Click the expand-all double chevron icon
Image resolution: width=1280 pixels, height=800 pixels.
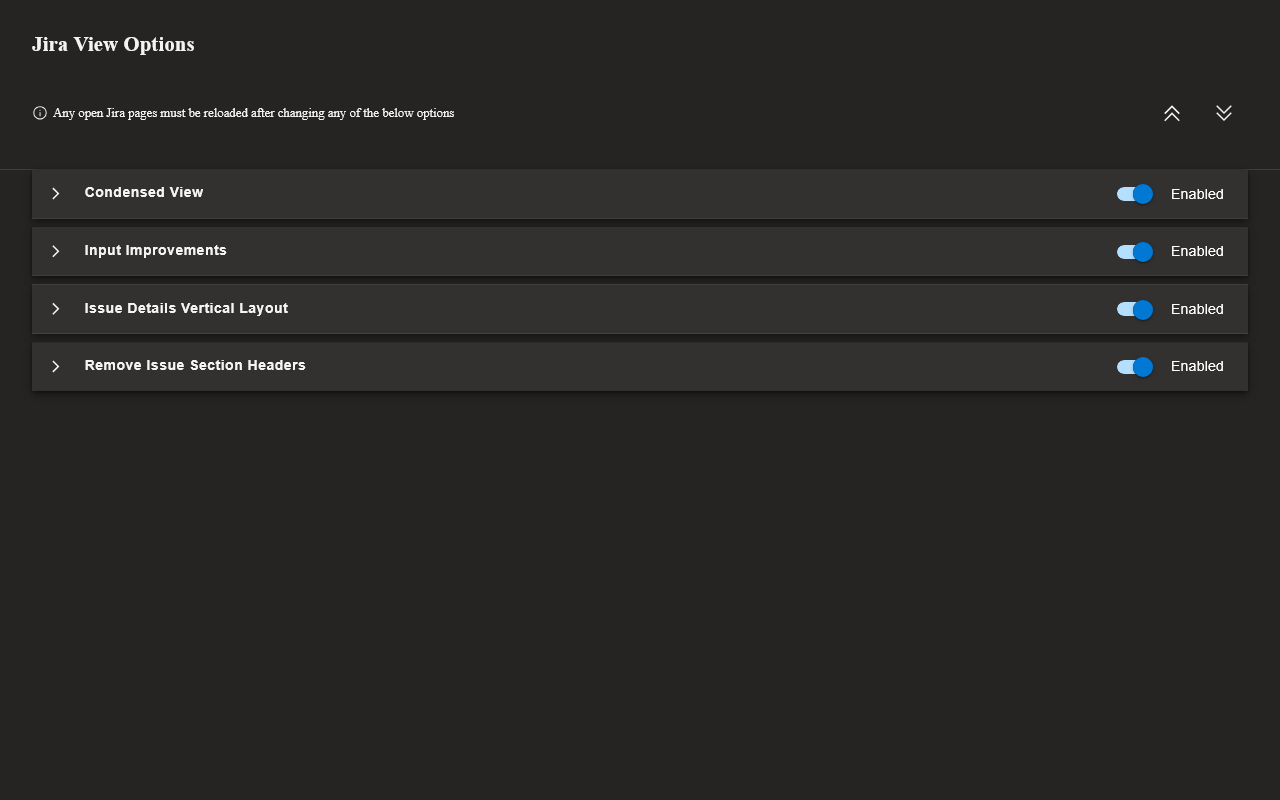[1223, 113]
